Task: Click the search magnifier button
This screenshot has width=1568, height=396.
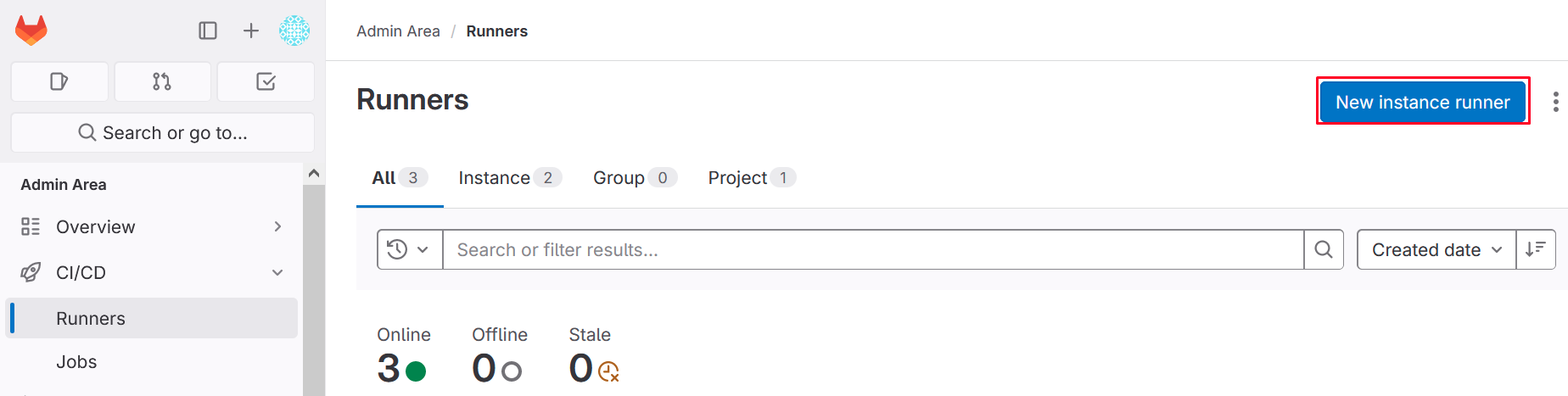Action: coord(1324,249)
